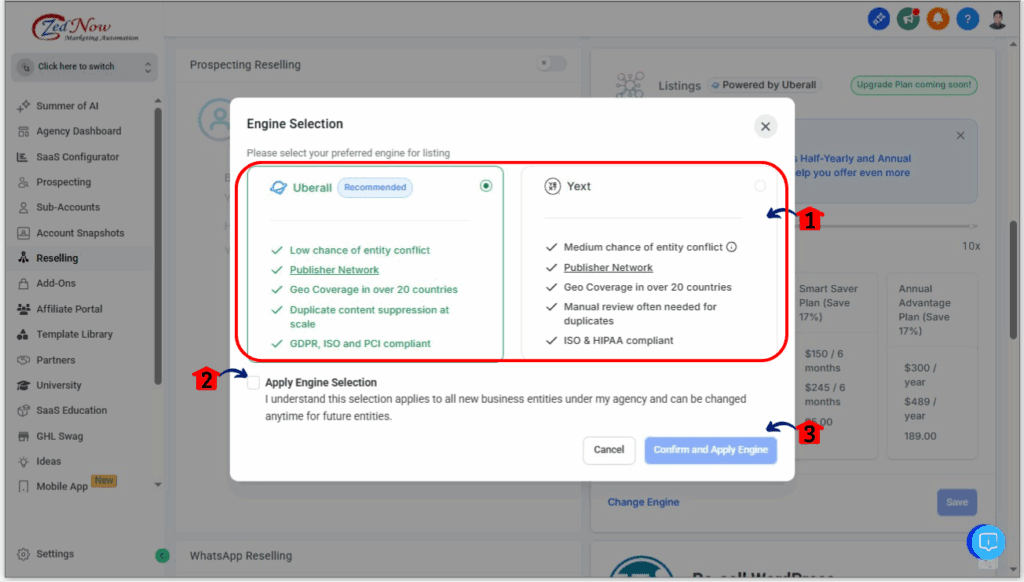Open University graduation cap icon
1024x582 pixels.
pyautogui.click(x=24, y=385)
